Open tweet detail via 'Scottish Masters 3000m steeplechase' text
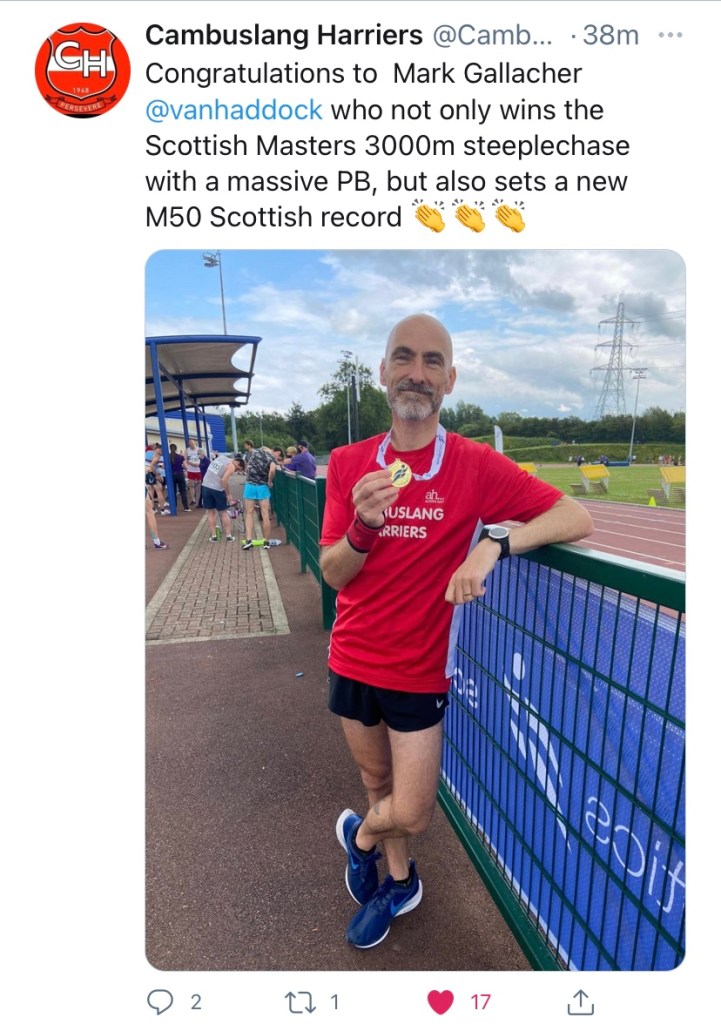721x1024 pixels. click(387, 146)
